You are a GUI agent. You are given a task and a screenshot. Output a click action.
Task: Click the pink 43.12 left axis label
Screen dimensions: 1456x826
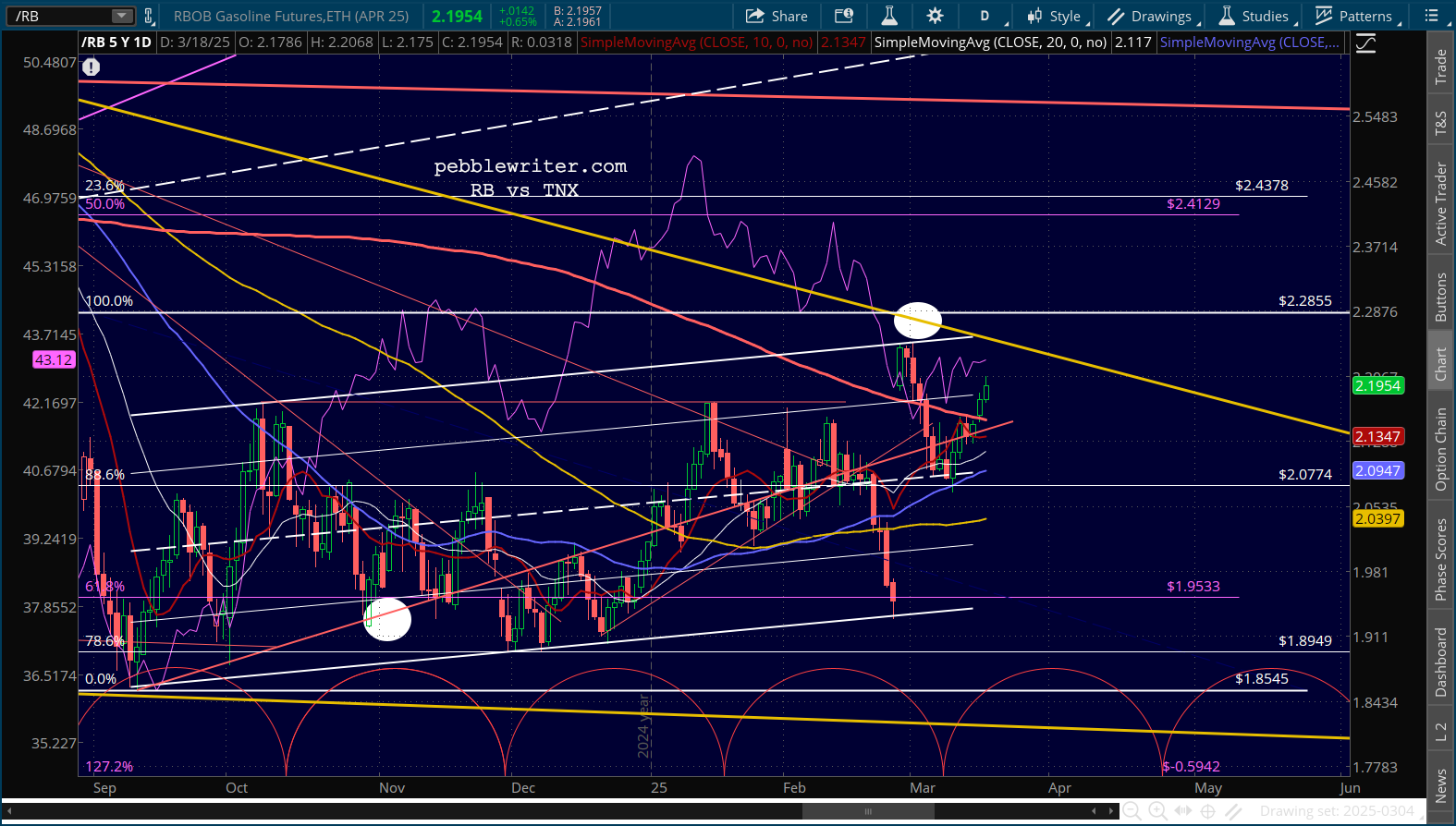(54, 360)
